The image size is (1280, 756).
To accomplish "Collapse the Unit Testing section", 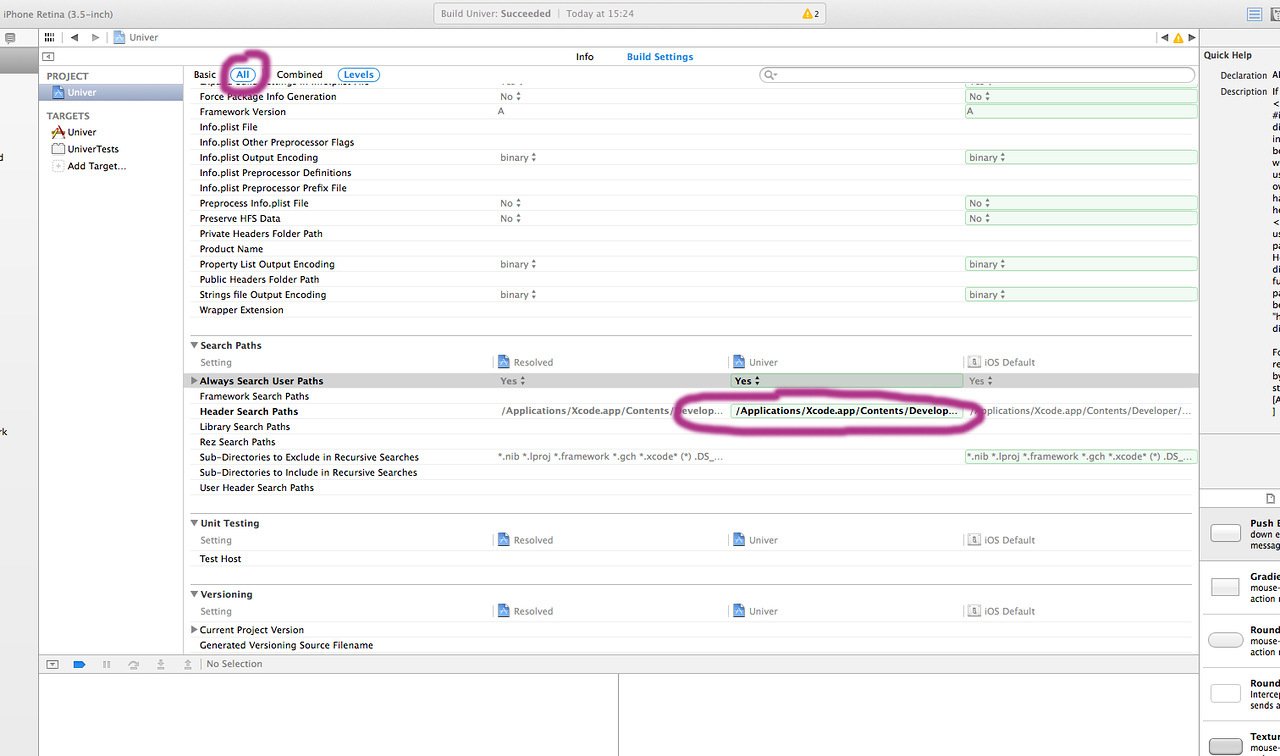I will pyautogui.click(x=194, y=524).
